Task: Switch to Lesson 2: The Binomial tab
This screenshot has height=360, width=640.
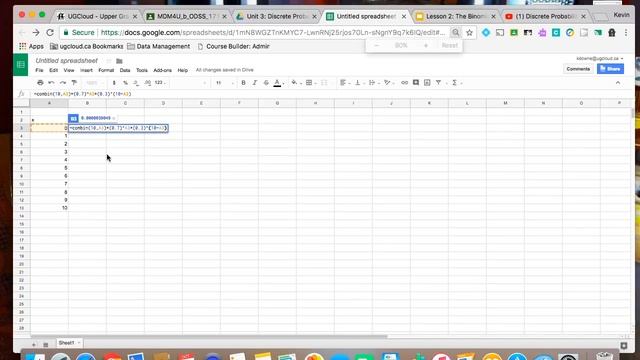Action: [x=456, y=16]
